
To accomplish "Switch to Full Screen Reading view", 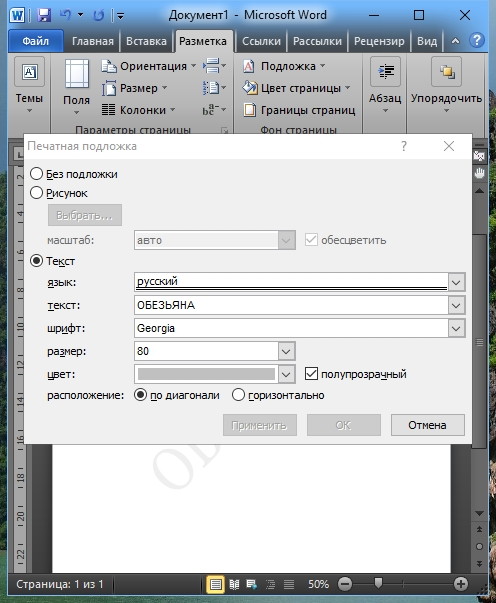I will [x=234, y=584].
